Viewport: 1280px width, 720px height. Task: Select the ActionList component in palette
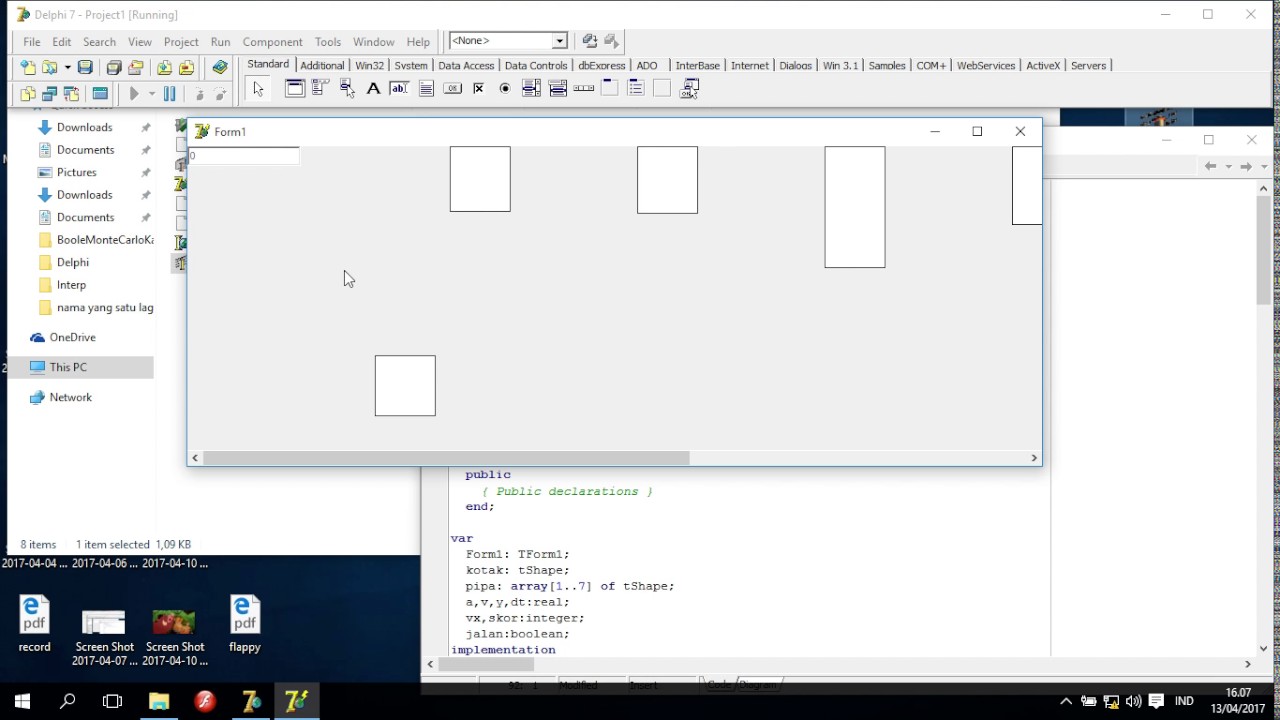(689, 89)
